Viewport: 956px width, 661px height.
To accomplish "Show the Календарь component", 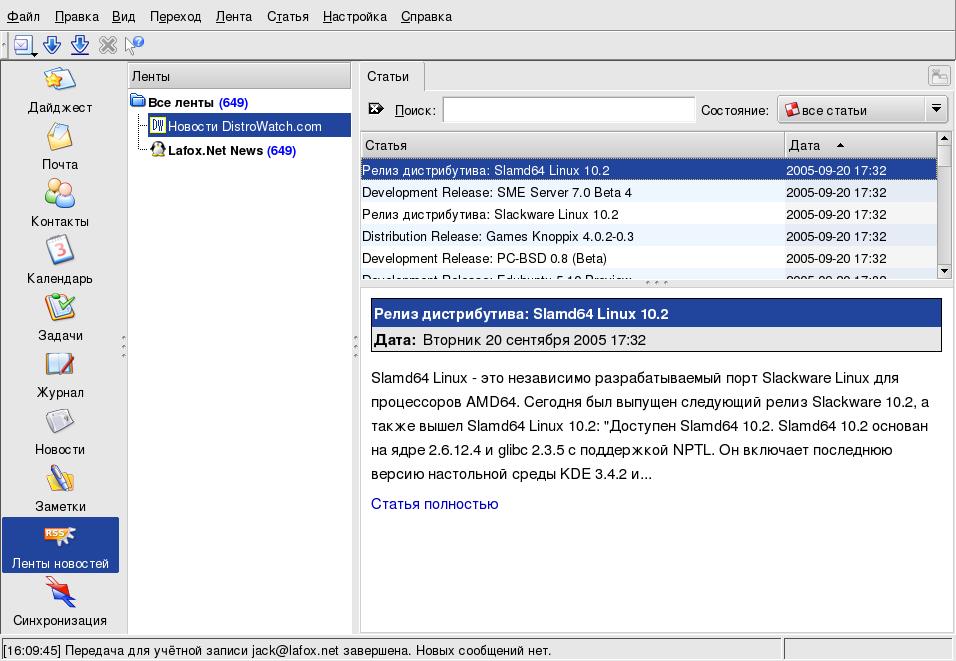I will 60,262.
